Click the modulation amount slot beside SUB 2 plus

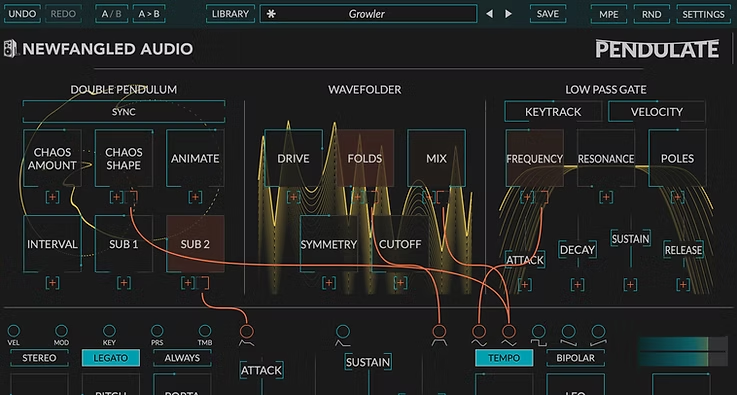click(203, 283)
